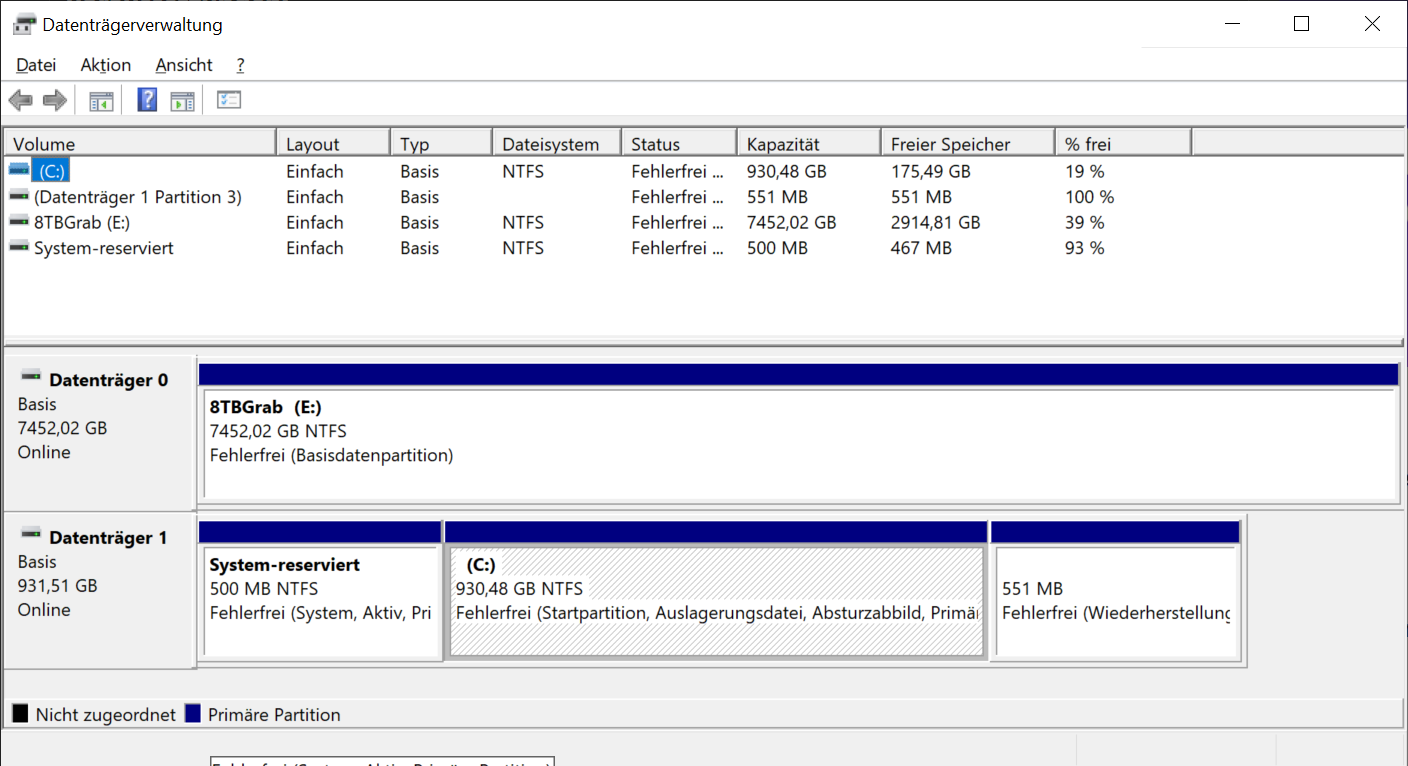This screenshot has height=766, width=1408.
Task: Open the ? help menu
Action: pos(240,65)
